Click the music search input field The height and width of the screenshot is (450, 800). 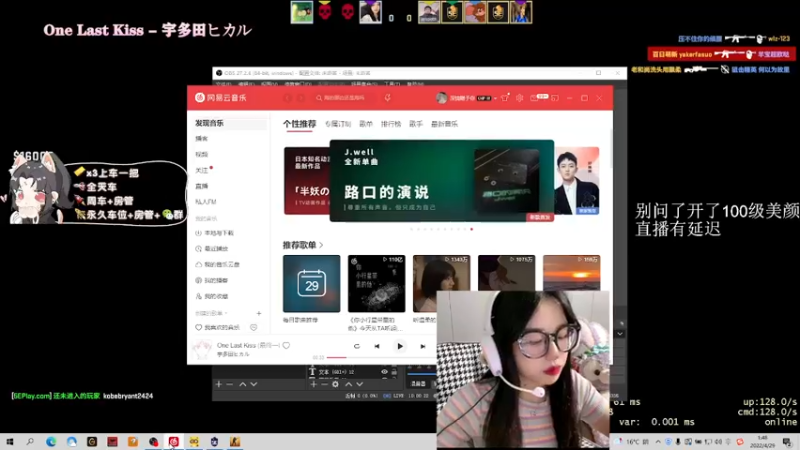[344, 97]
